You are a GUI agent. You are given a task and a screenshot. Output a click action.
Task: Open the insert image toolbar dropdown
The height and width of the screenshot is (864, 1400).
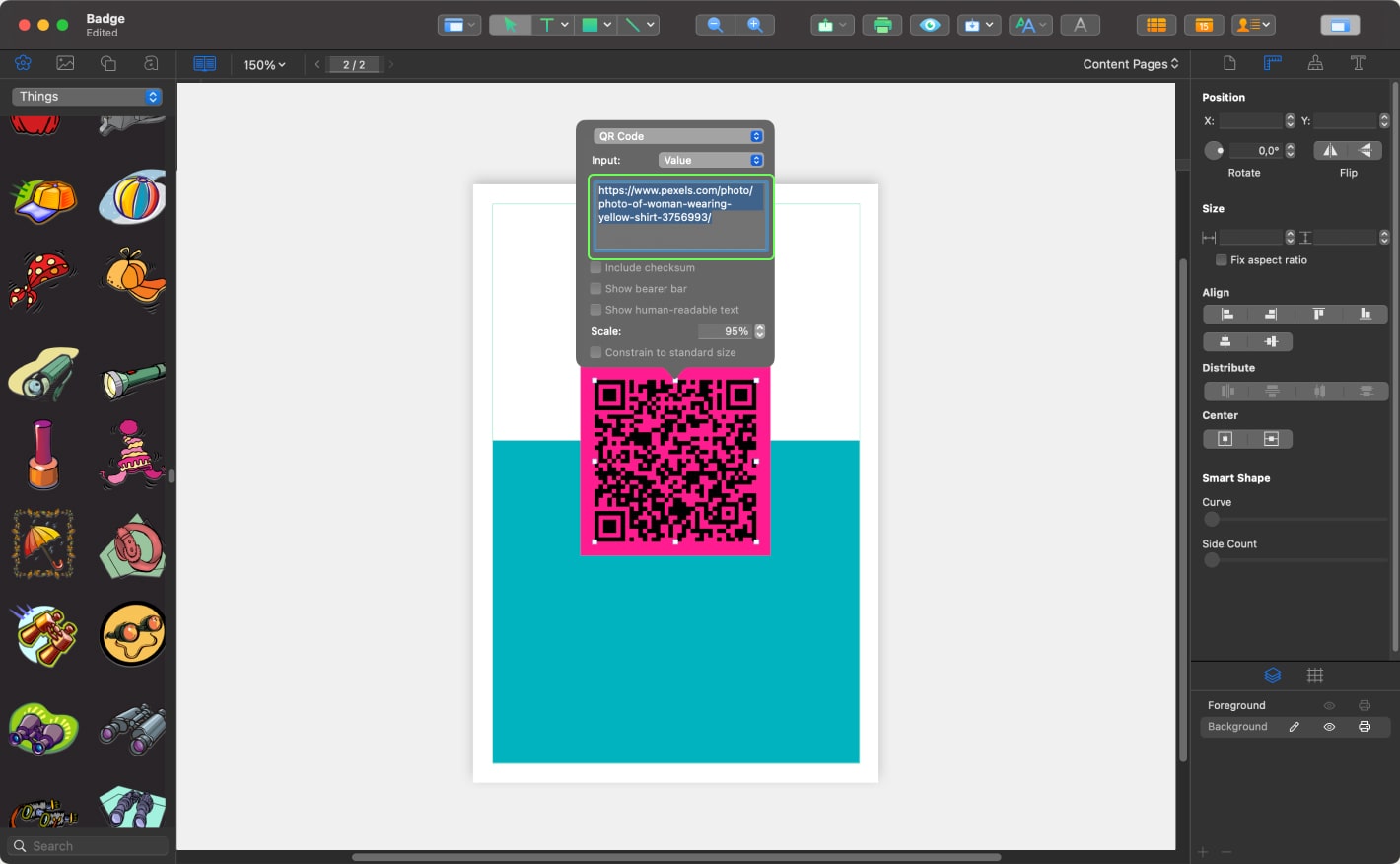(x=979, y=25)
